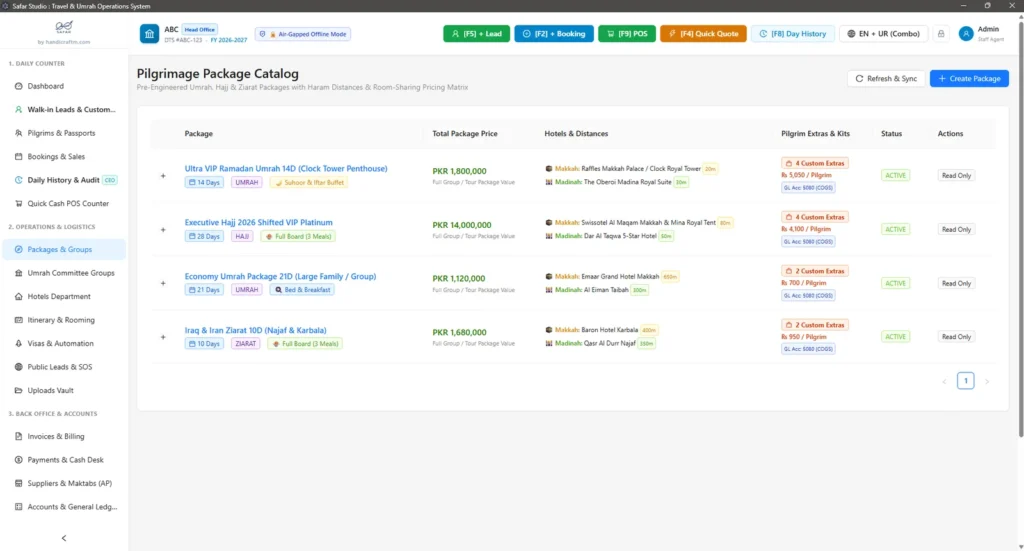The image size is (1024, 551).
Task: Click the Umrah Committee Groups icon
Action: click(18, 273)
